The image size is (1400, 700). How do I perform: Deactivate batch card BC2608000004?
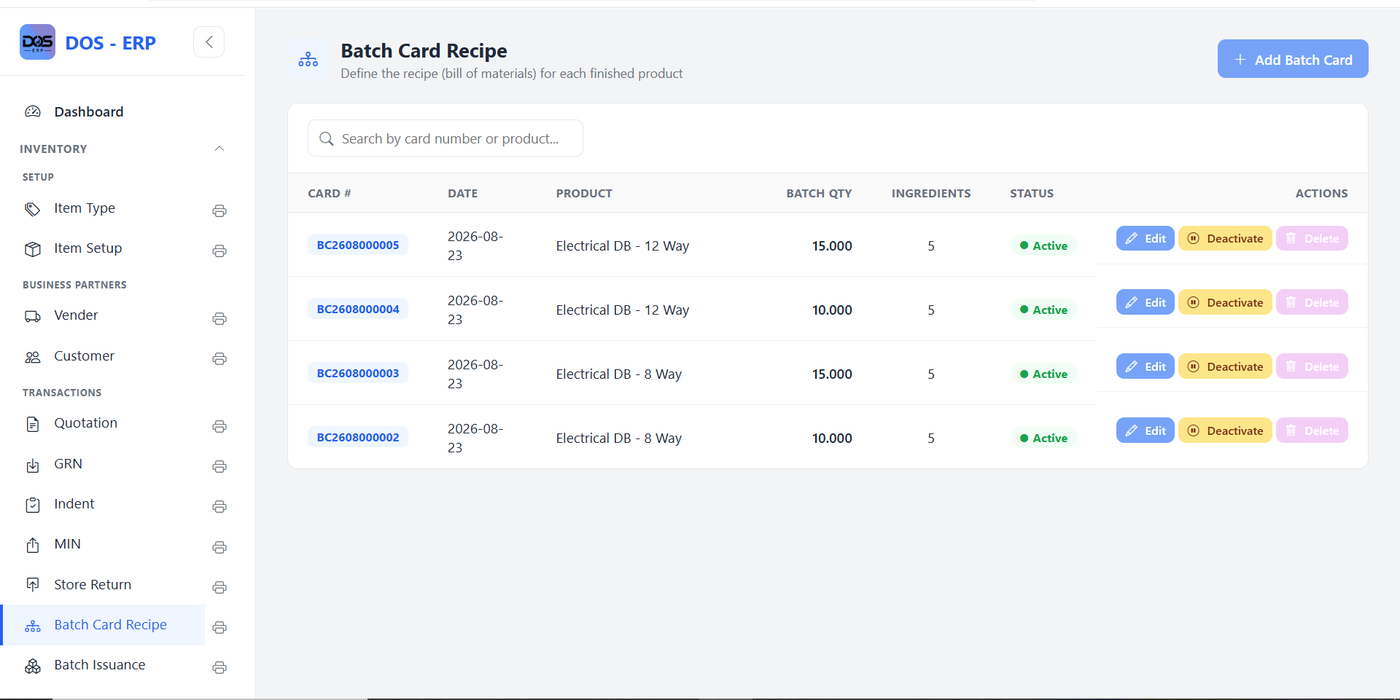click(1225, 302)
